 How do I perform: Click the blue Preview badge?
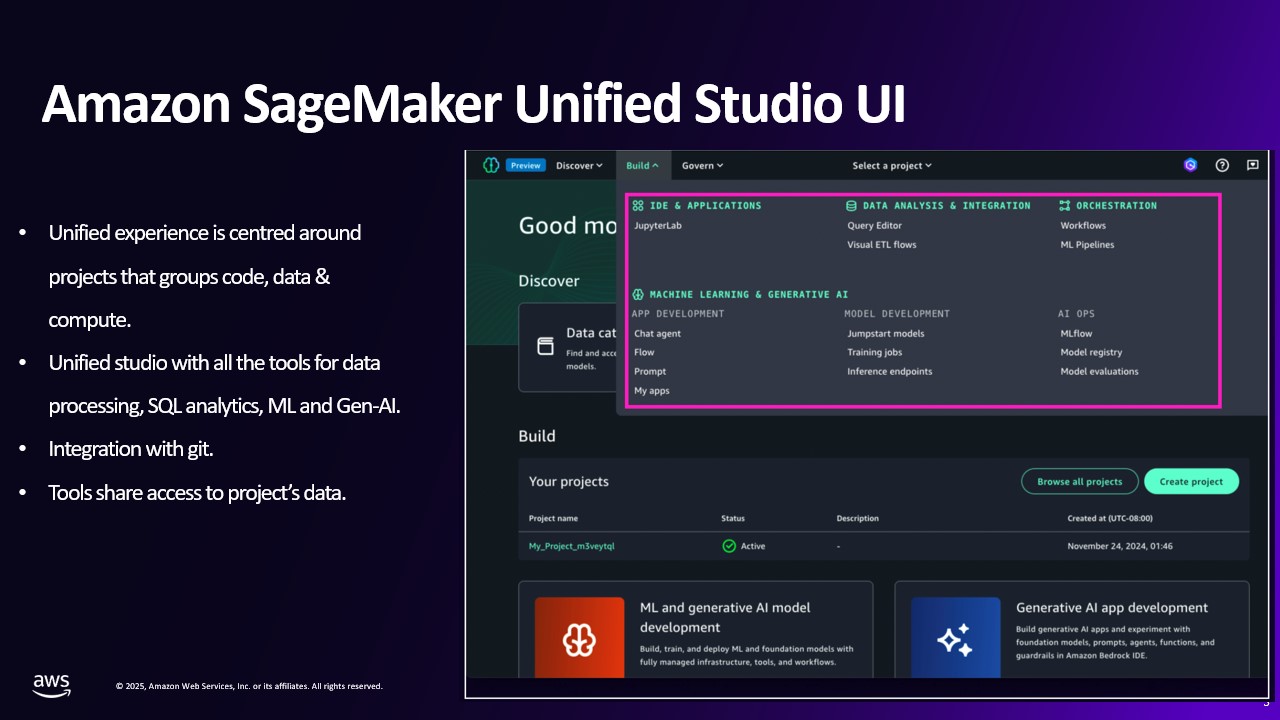[525, 166]
